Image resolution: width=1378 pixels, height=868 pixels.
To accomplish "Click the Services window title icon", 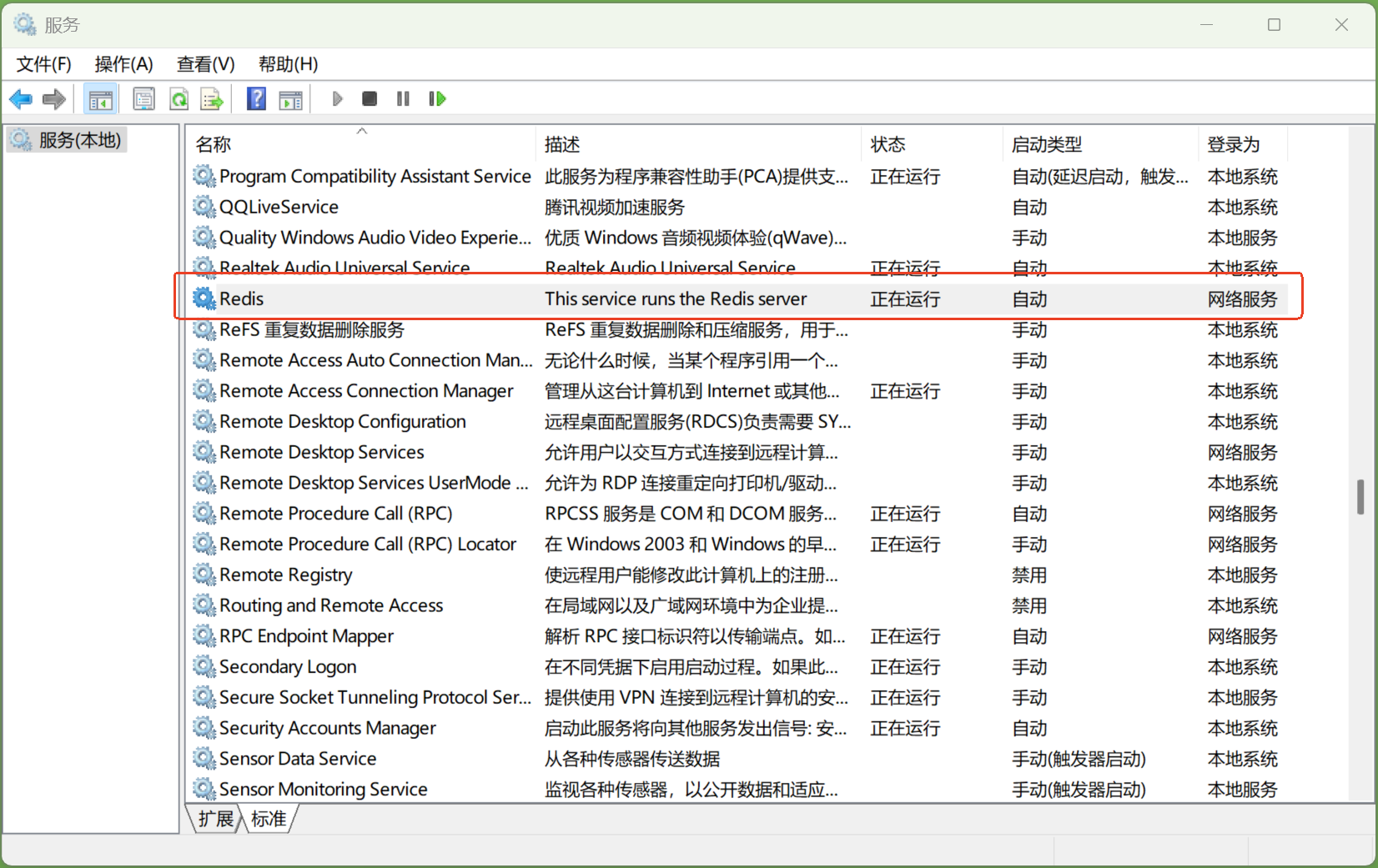I will (x=25, y=25).
